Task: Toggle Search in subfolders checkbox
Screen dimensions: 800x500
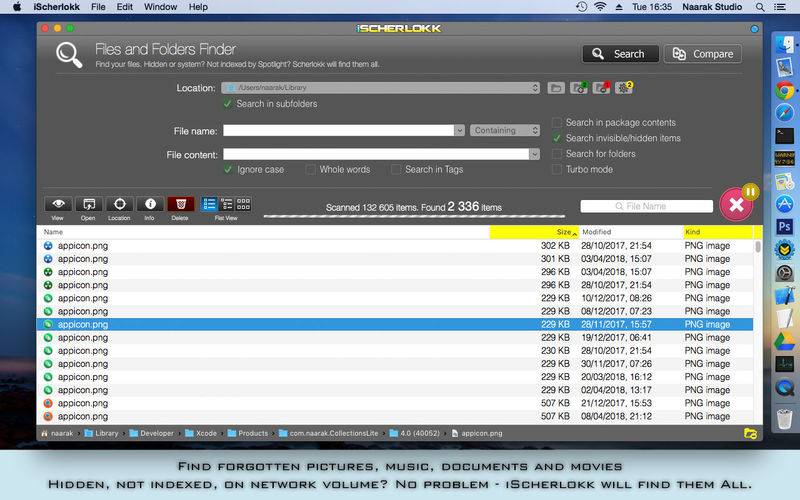Action: pos(228,104)
